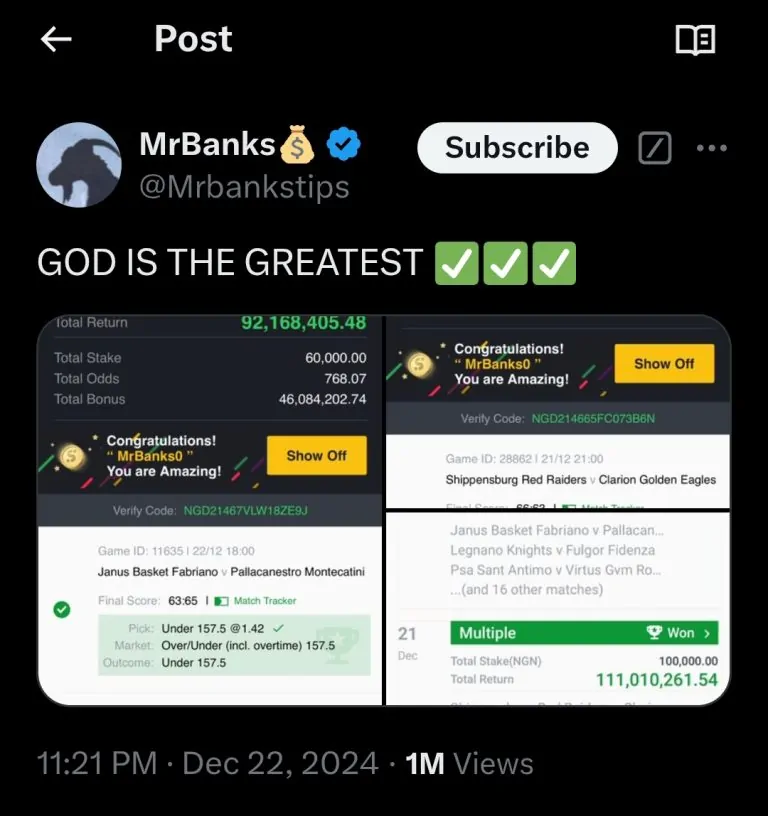Tap the back arrow icon
This screenshot has height=816, width=768.
point(56,39)
